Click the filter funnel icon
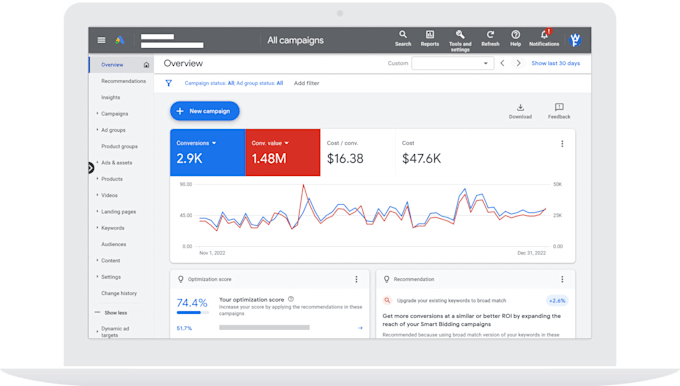680x386 pixels. click(x=169, y=83)
